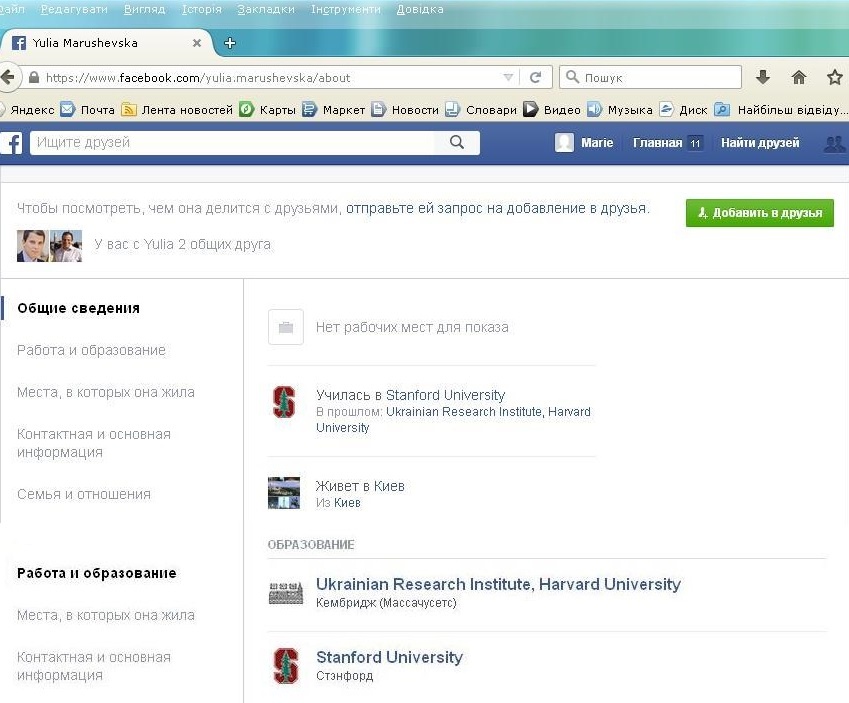Open the Інструменти menu
Viewport: 849px width, 703px height.
point(345,9)
